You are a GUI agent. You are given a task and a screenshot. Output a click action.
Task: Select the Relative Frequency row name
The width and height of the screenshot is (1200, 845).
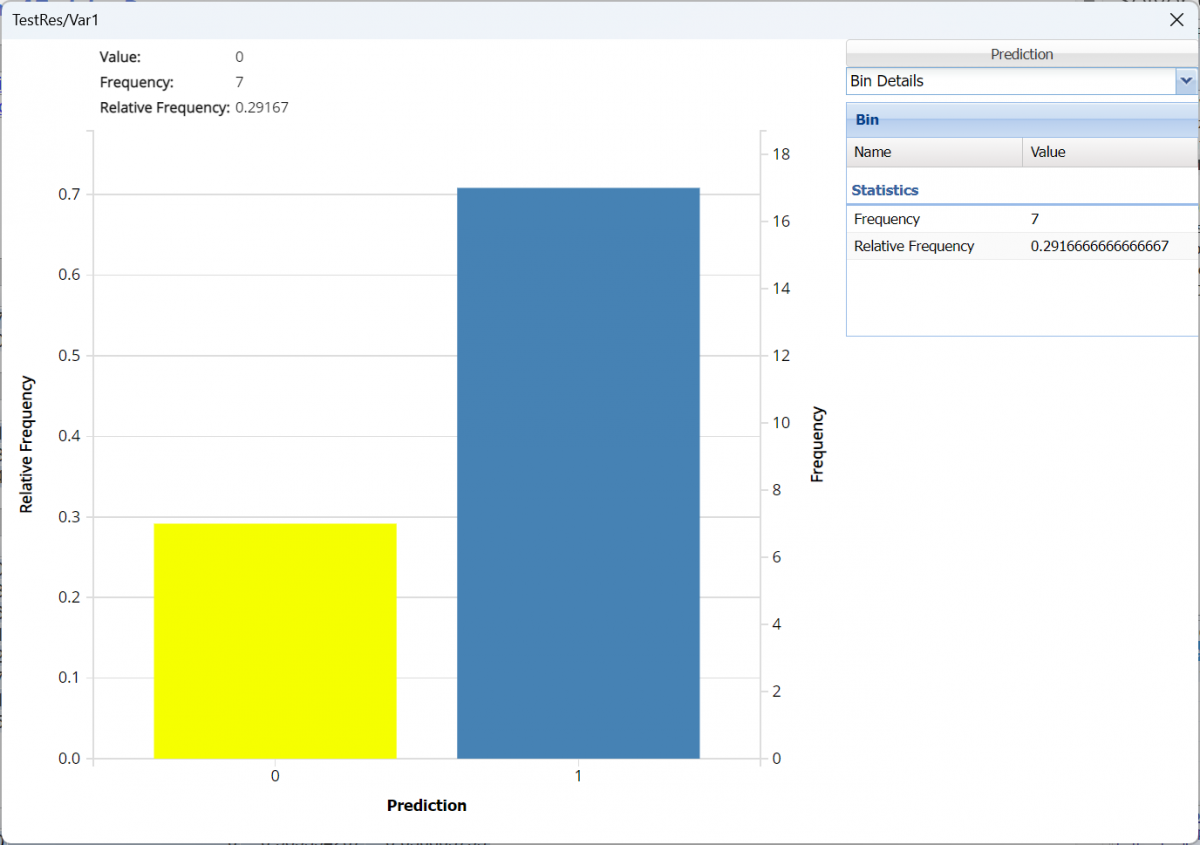914,246
